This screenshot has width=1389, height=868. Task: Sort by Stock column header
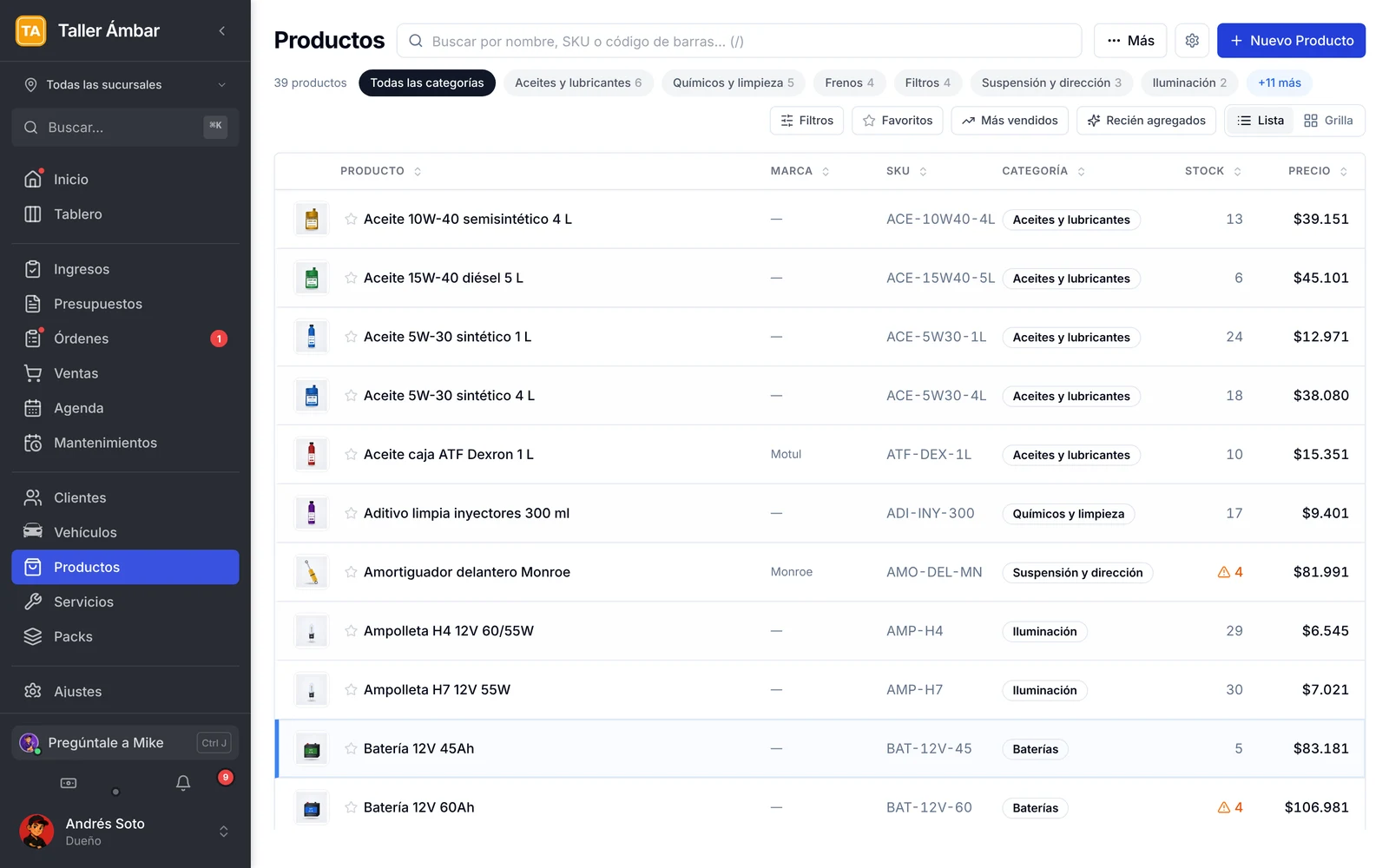(1213, 171)
